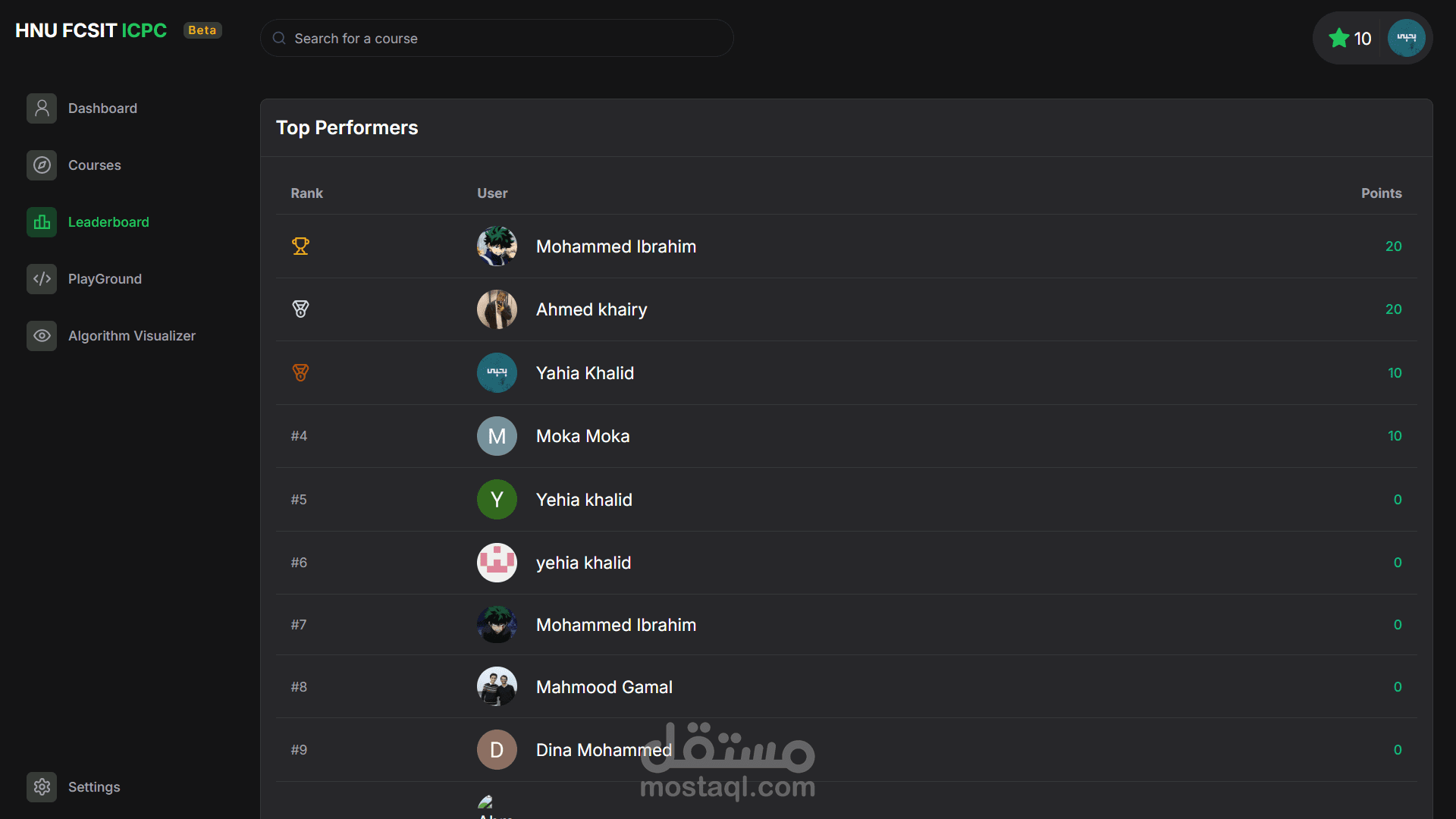Screen dimensions: 1456x819
Task: Select the PlayGround menu label
Action: (x=105, y=279)
